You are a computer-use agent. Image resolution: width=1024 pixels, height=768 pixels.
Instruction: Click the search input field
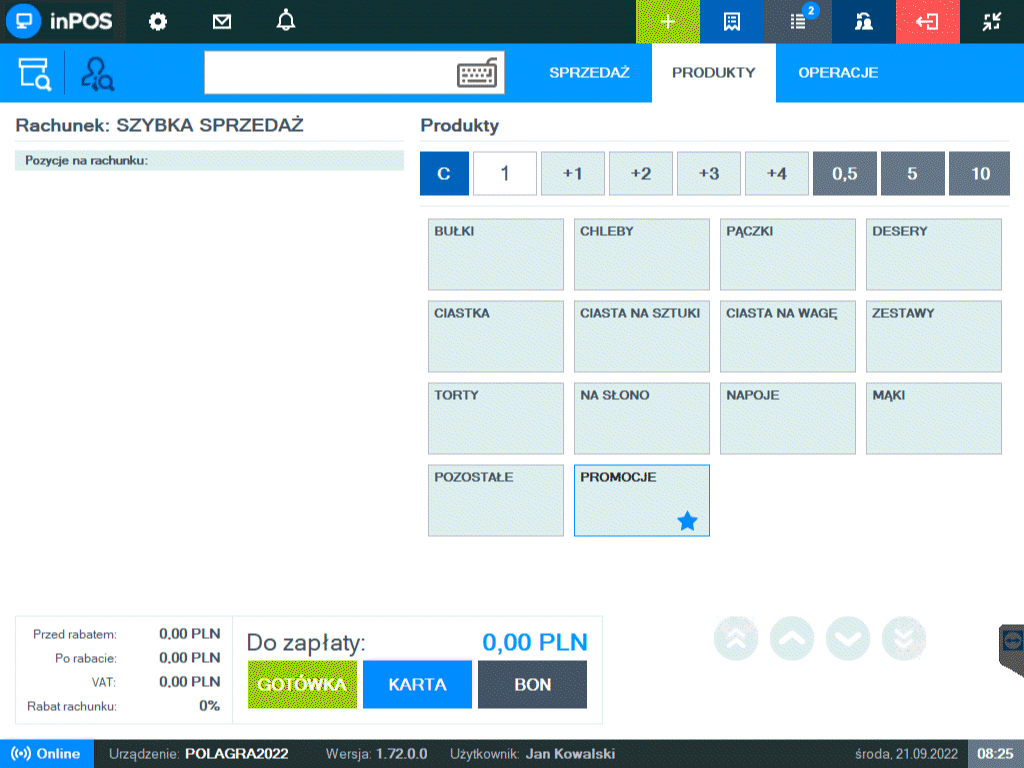[330, 73]
